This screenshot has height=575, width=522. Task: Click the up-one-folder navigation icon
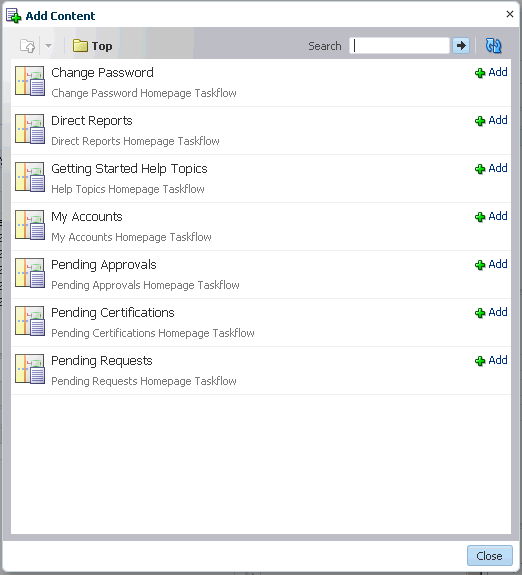click(27, 46)
